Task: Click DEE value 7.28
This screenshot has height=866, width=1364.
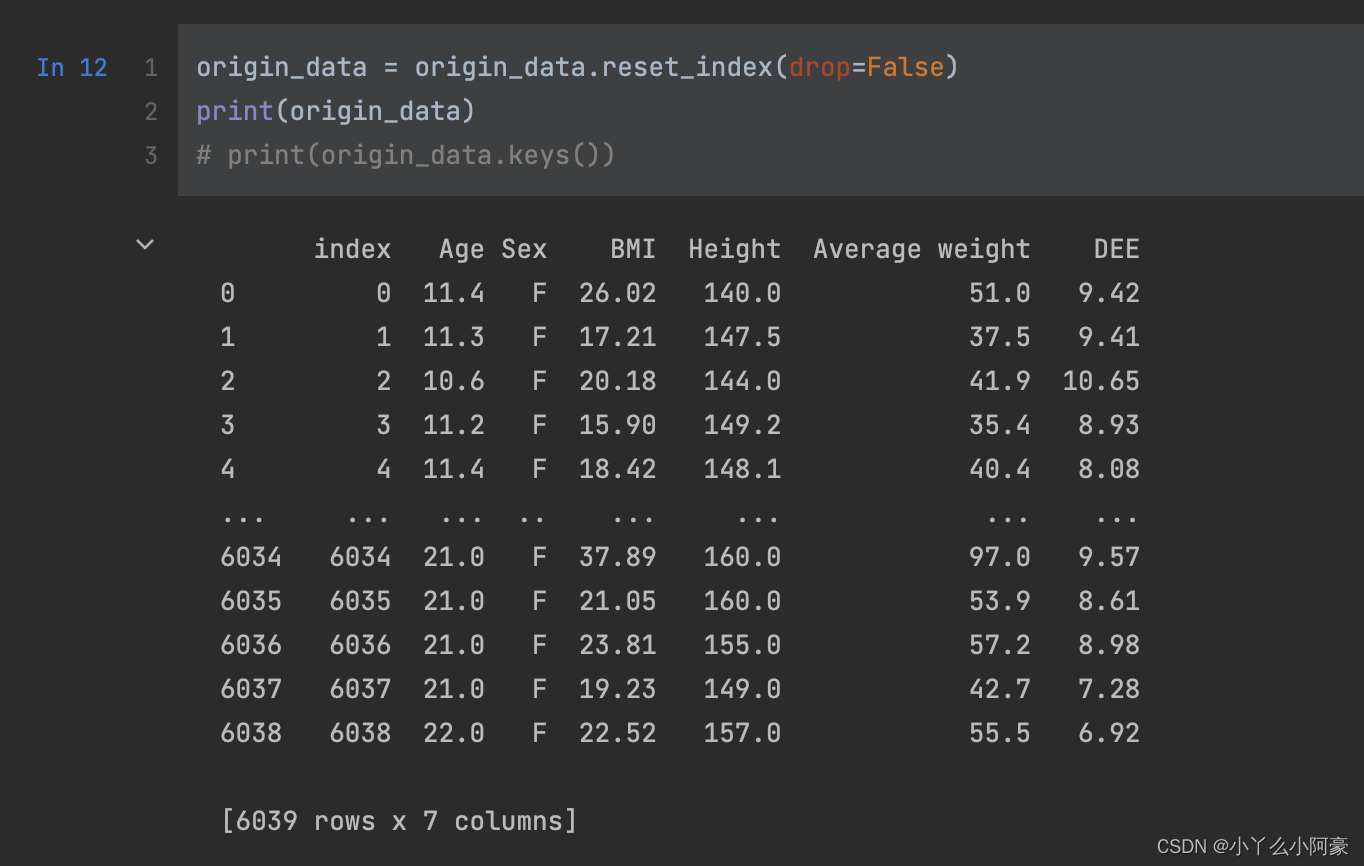Action: pos(1109,689)
